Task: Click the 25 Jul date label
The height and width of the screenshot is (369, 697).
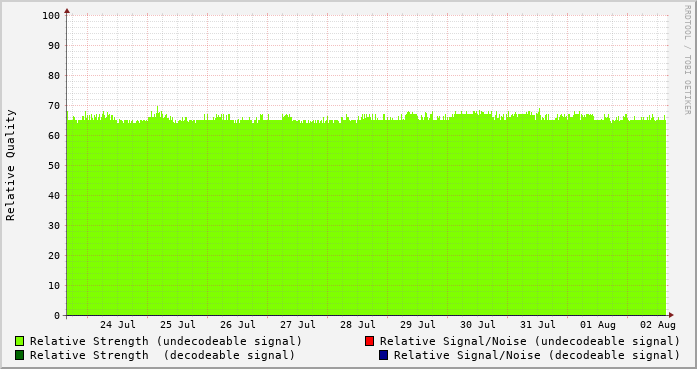Action: click(x=178, y=325)
